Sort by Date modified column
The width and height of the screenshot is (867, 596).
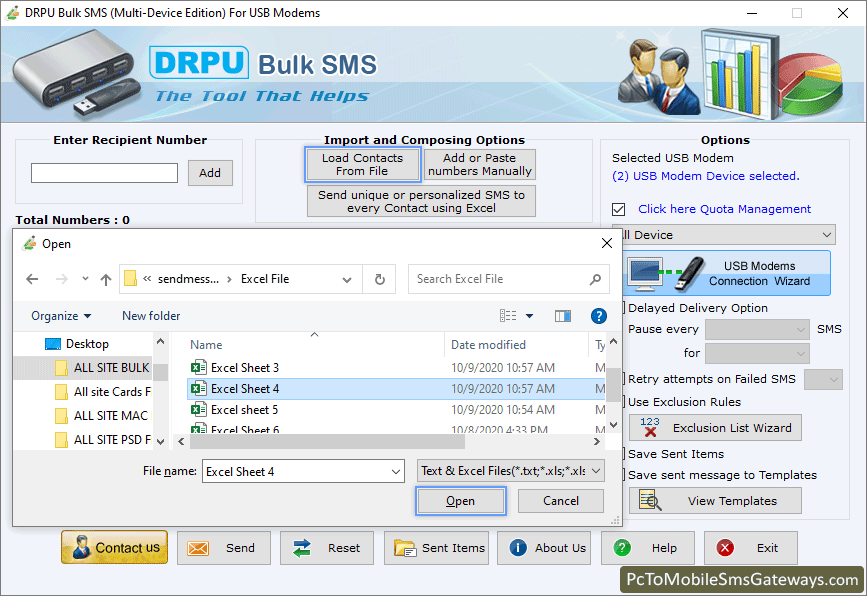(488, 345)
